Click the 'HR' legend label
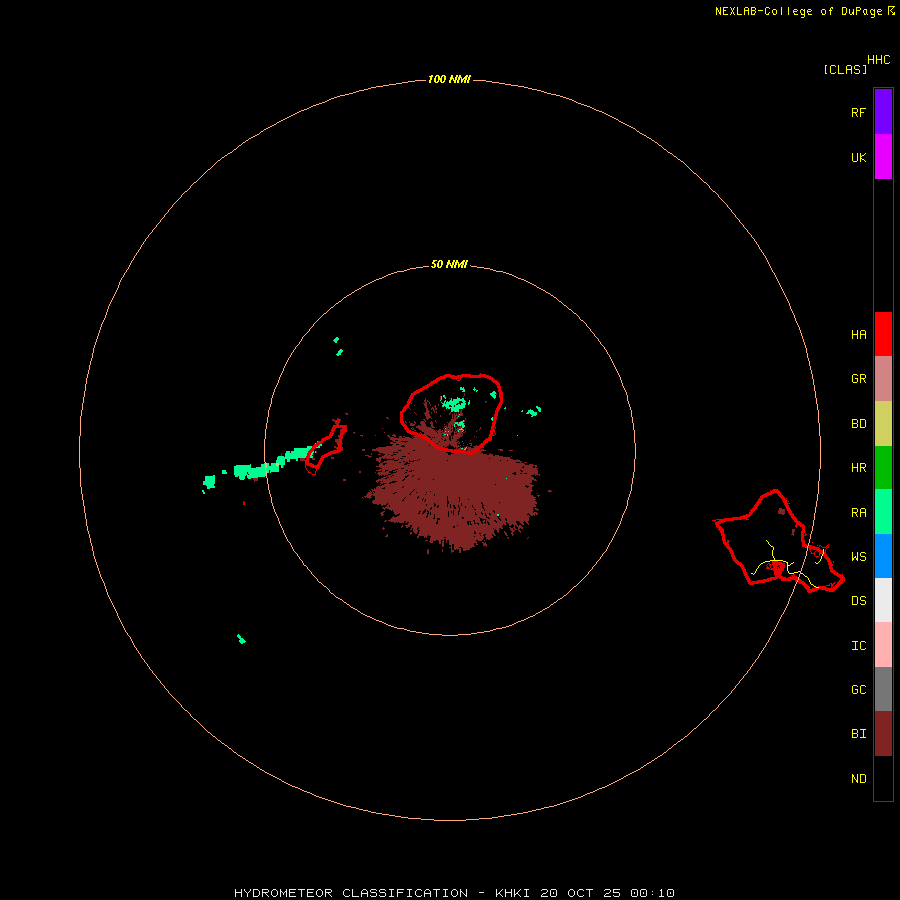This screenshot has height=900, width=900. tap(858, 468)
